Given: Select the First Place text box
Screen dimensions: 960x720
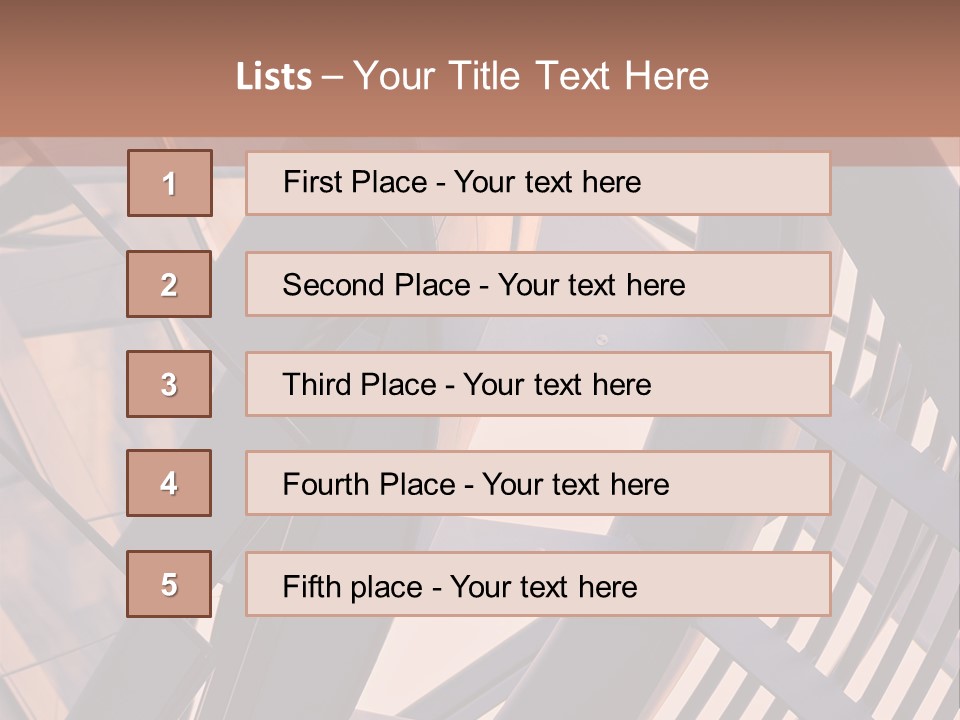Looking at the screenshot, I should (x=538, y=183).
